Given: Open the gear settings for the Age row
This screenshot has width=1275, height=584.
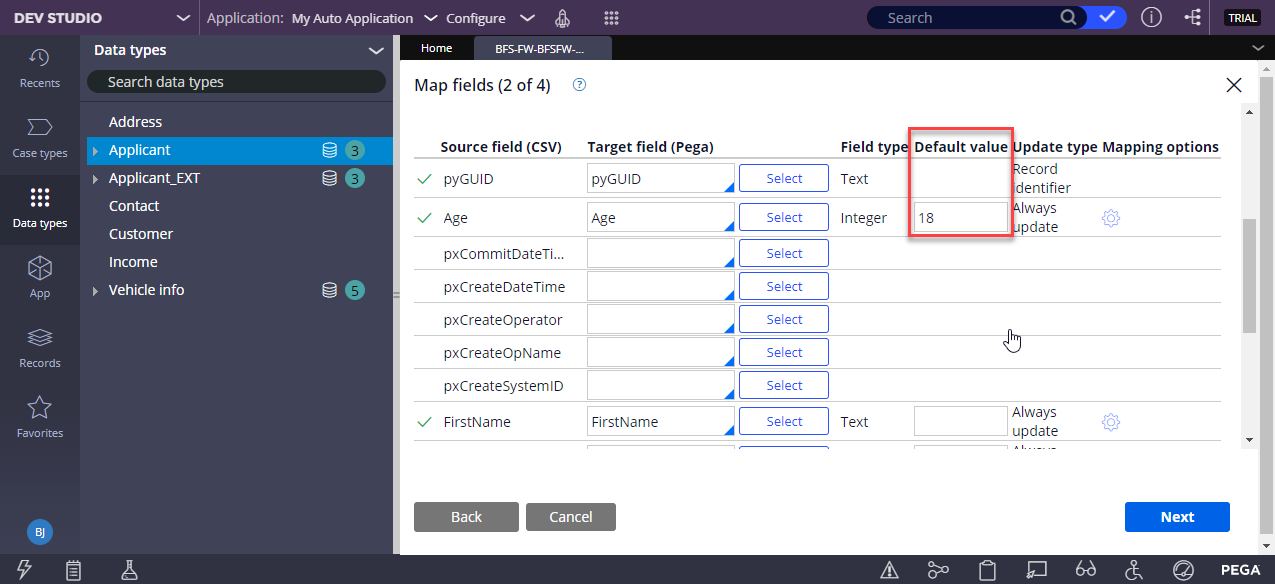Looking at the screenshot, I should click(x=1110, y=217).
